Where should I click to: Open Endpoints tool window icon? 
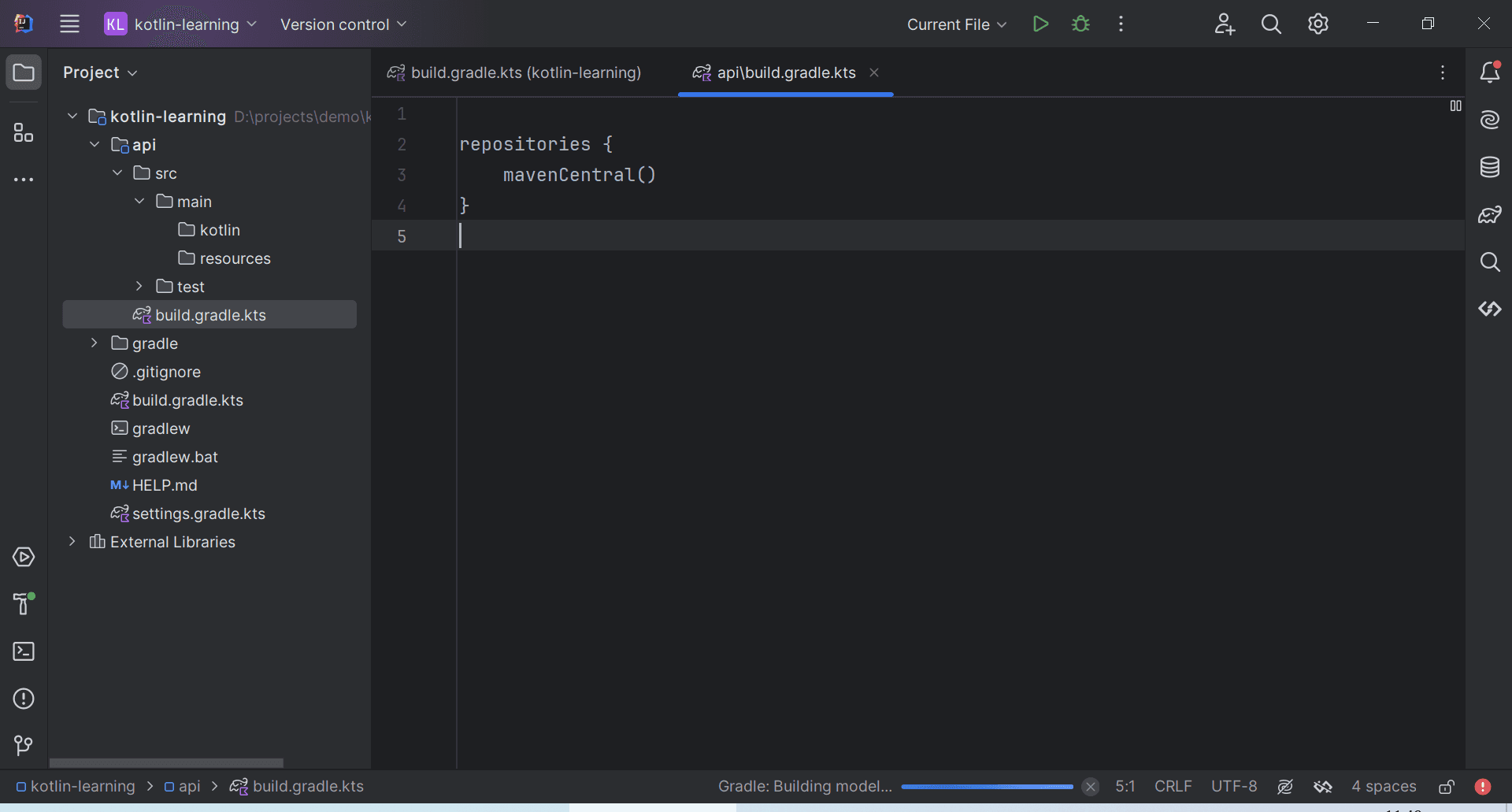pos(1489,309)
